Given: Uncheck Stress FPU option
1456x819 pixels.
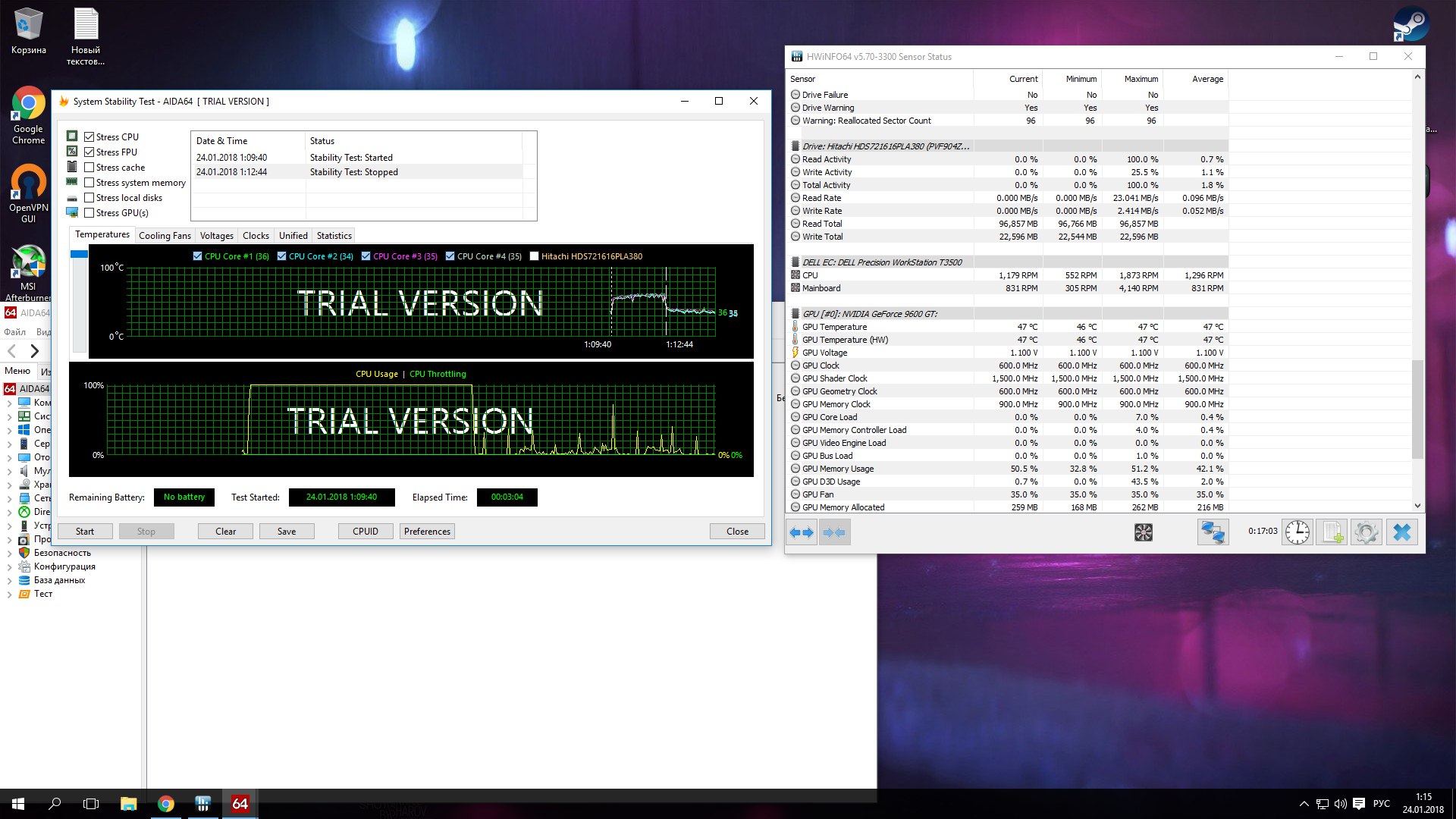Looking at the screenshot, I should (89, 152).
